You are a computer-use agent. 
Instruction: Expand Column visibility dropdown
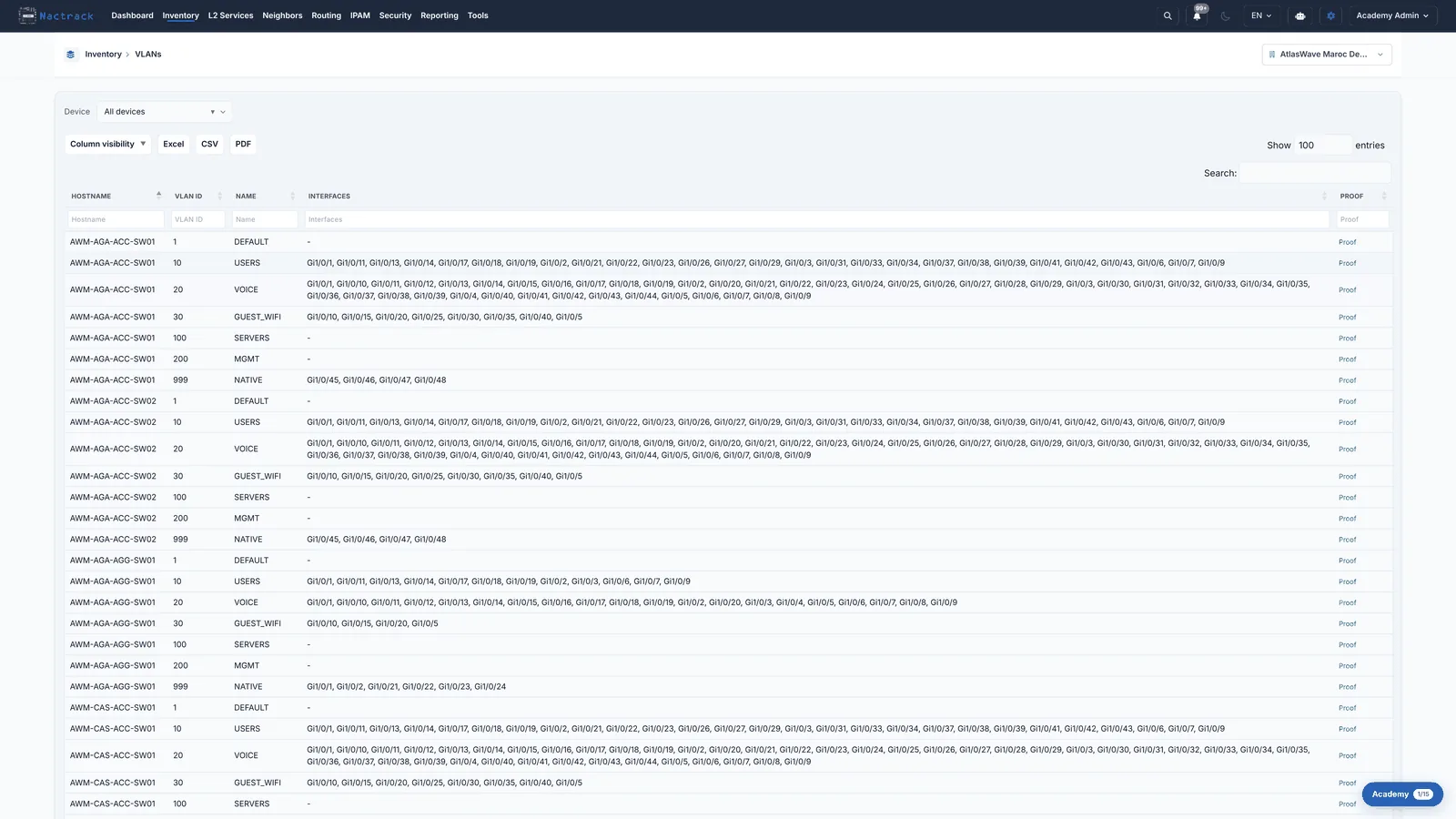[107, 144]
